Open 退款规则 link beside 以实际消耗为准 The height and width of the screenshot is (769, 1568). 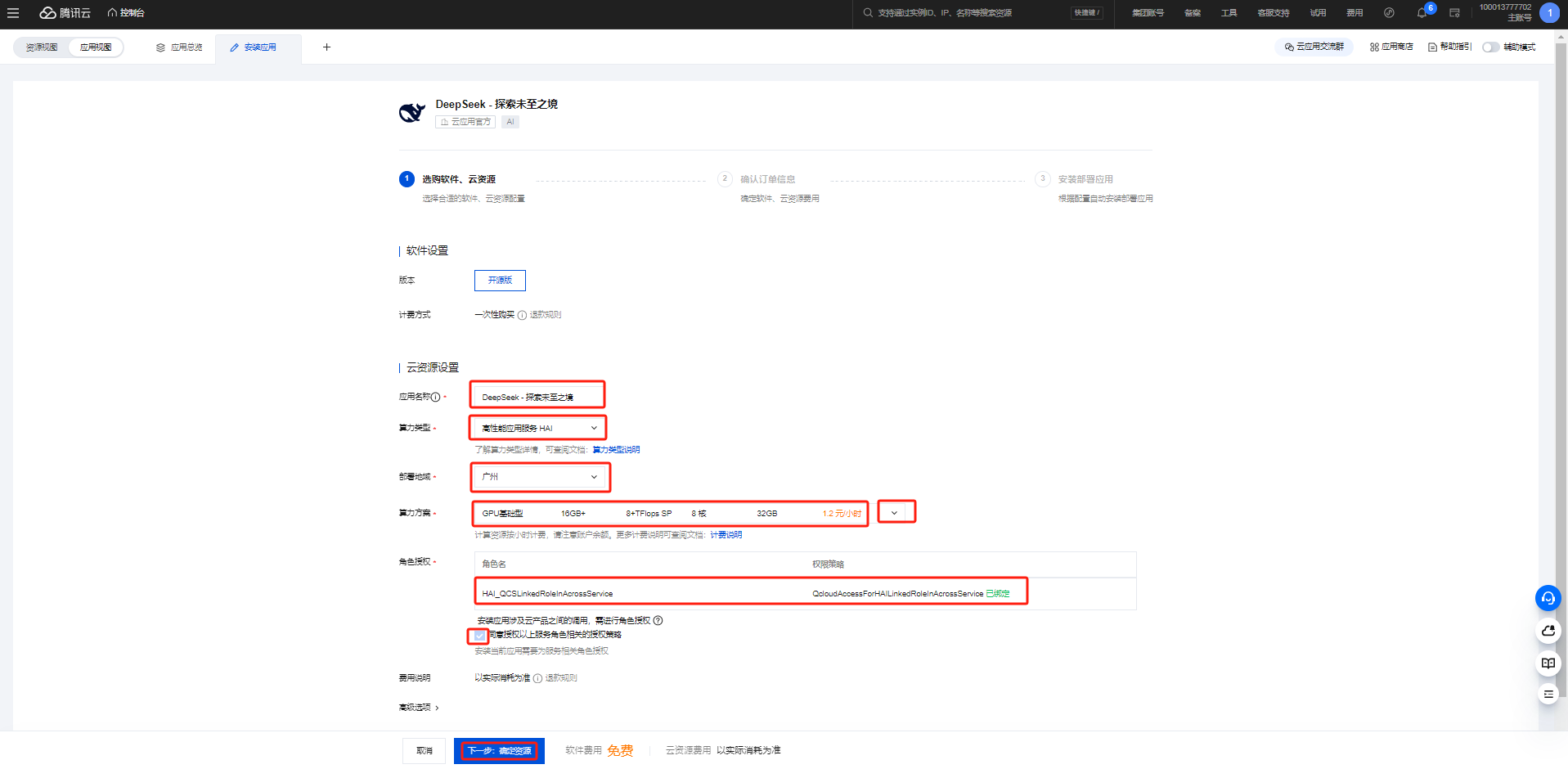[561, 678]
